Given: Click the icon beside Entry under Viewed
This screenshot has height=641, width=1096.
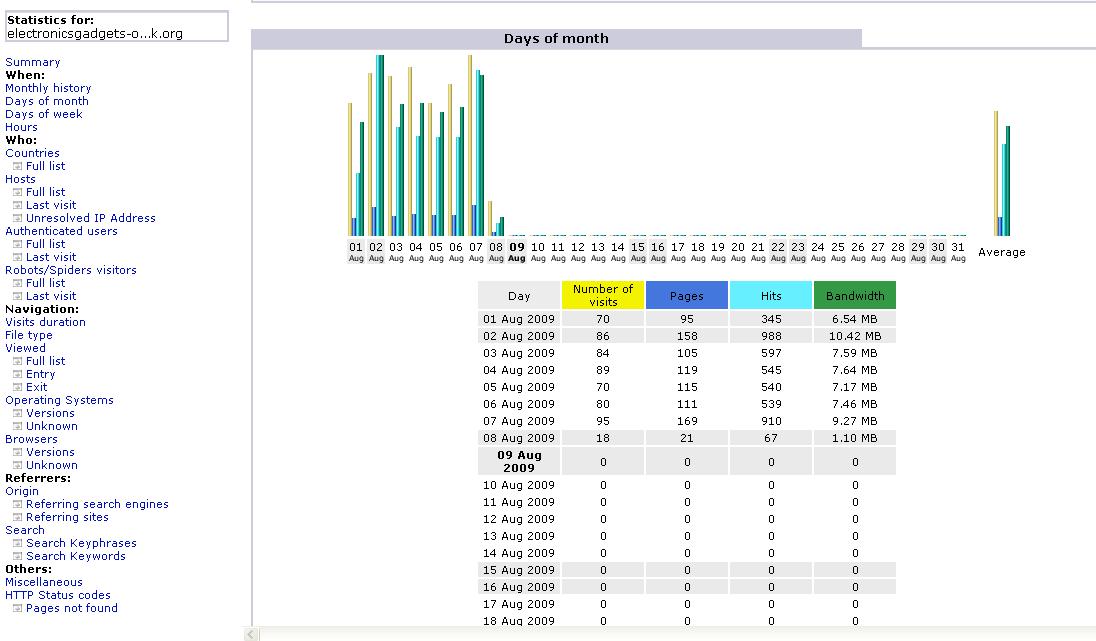Looking at the screenshot, I should tap(17, 374).
